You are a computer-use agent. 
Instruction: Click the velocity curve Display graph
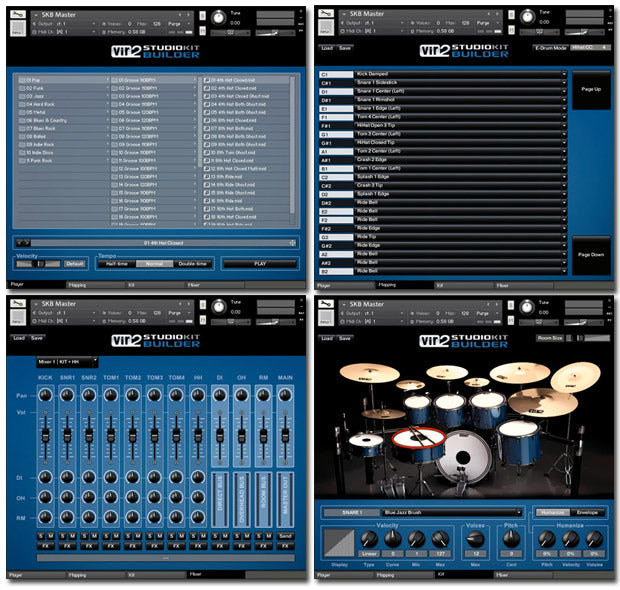click(339, 544)
